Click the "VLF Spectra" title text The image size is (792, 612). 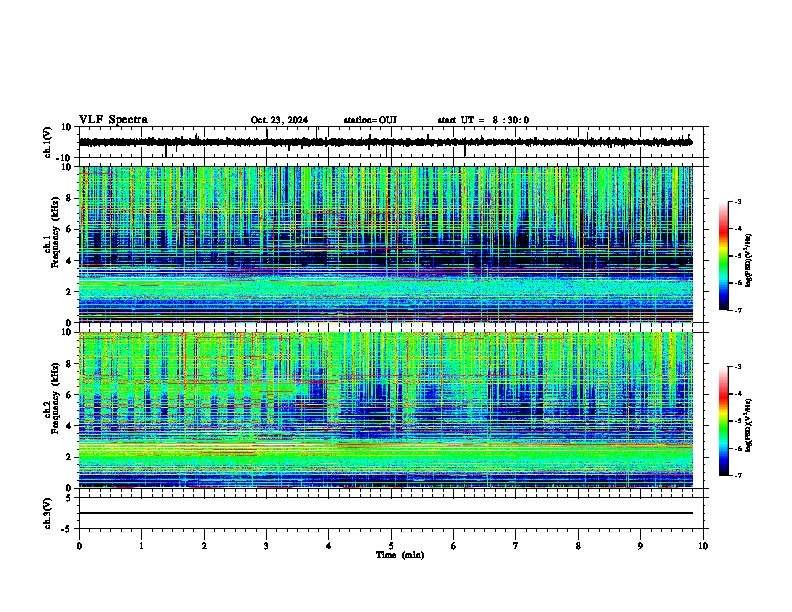113,120
